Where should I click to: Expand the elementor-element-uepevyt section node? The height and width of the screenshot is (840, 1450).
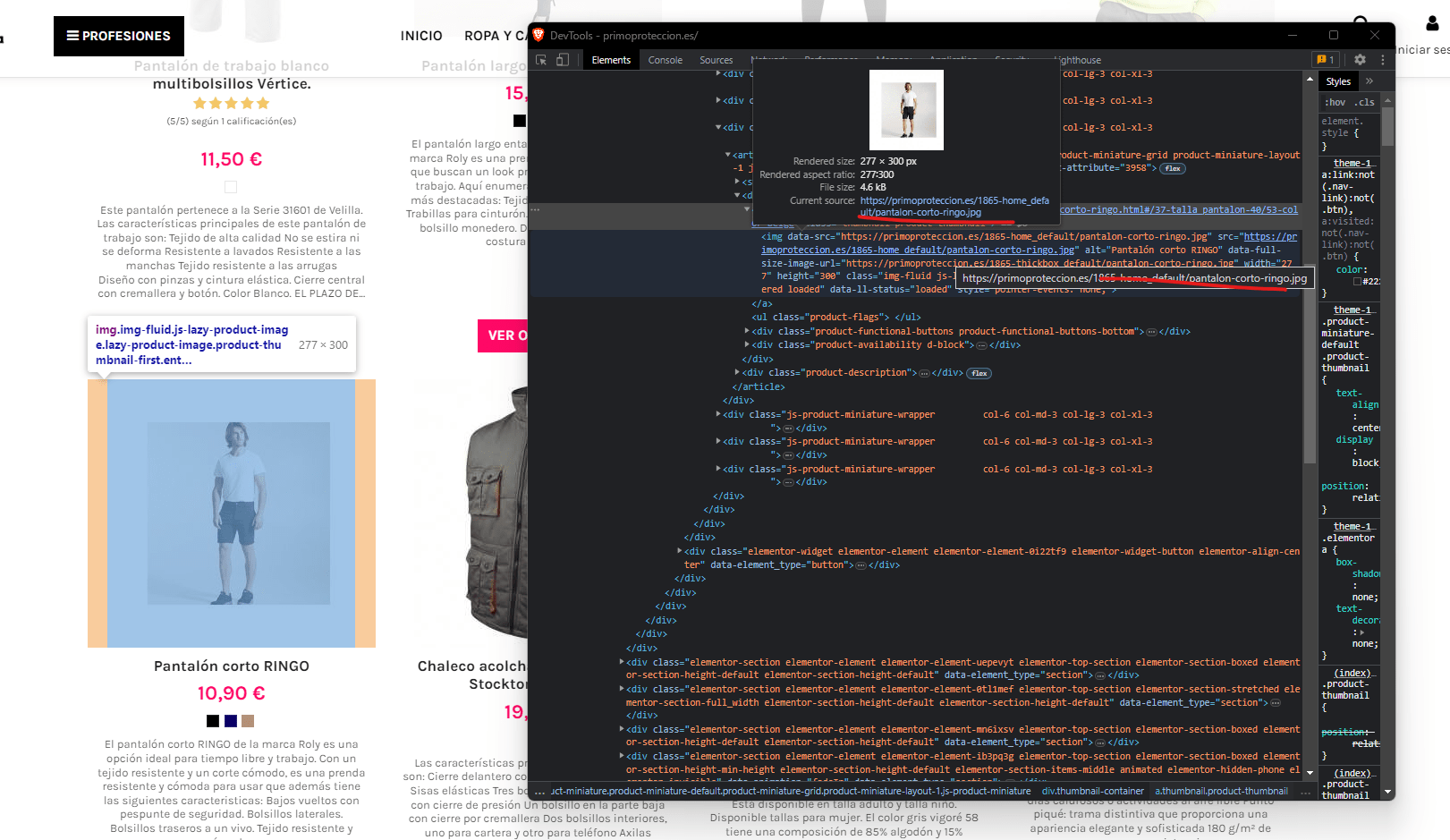622,662
